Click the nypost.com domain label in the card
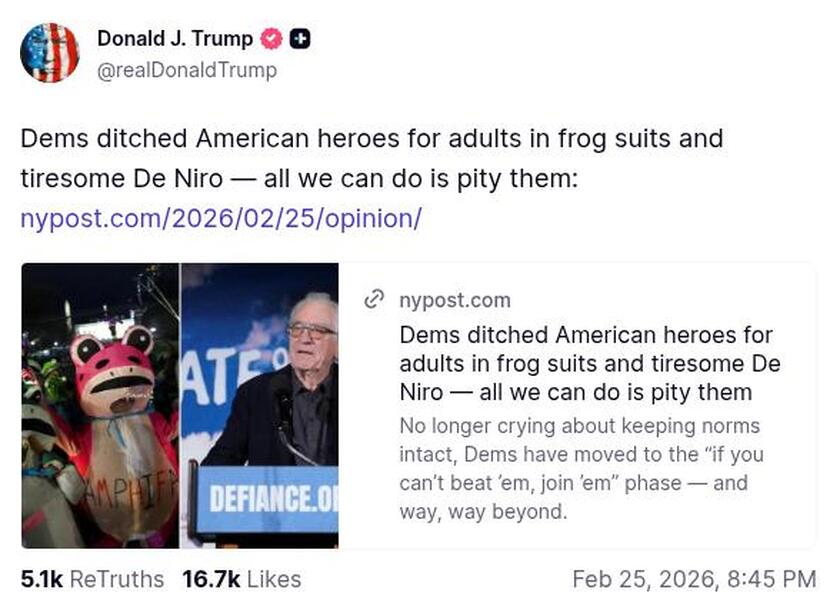The image size is (840, 613). coord(455,300)
